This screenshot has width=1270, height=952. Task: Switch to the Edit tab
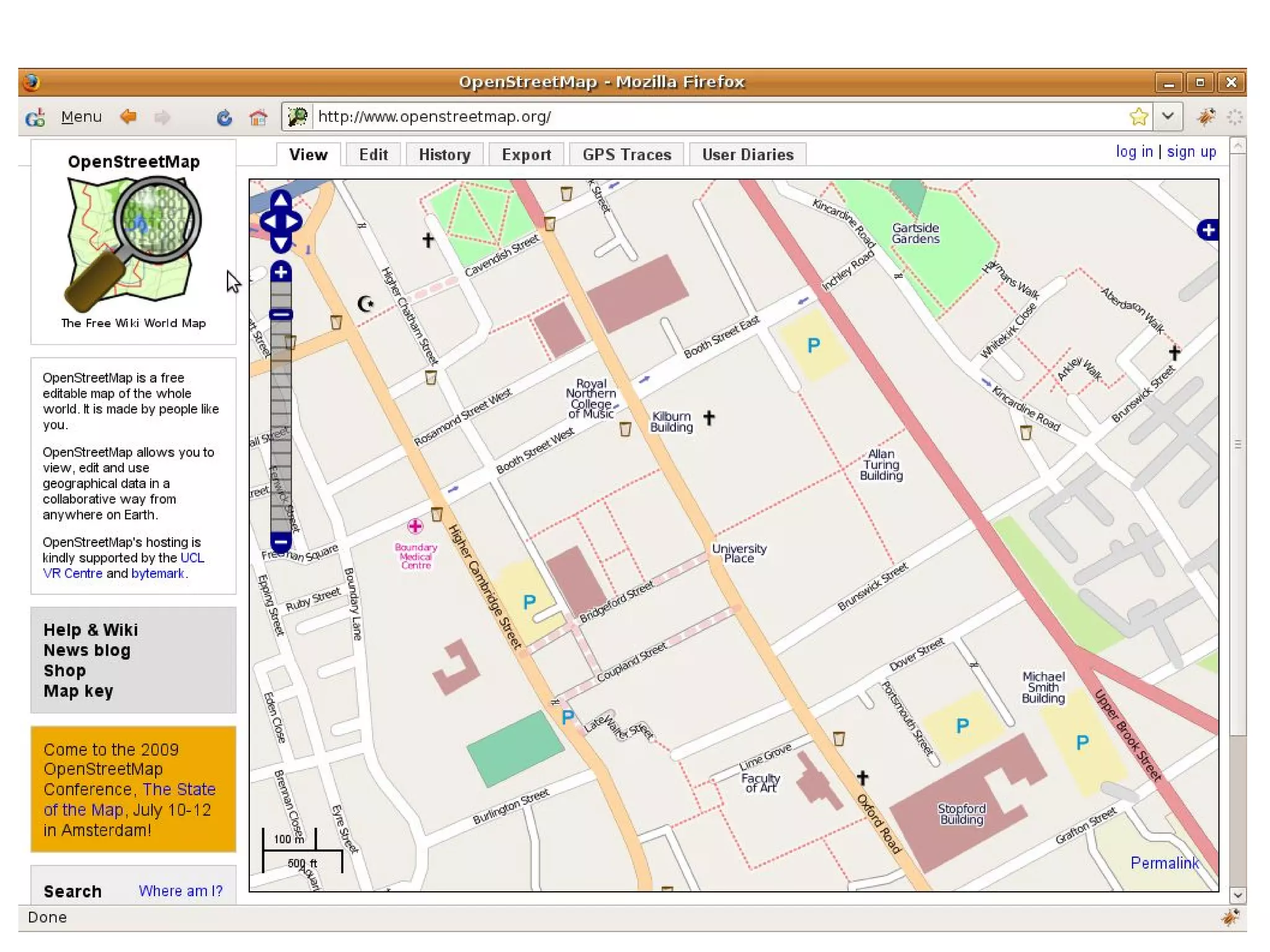(x=373, y=154)
